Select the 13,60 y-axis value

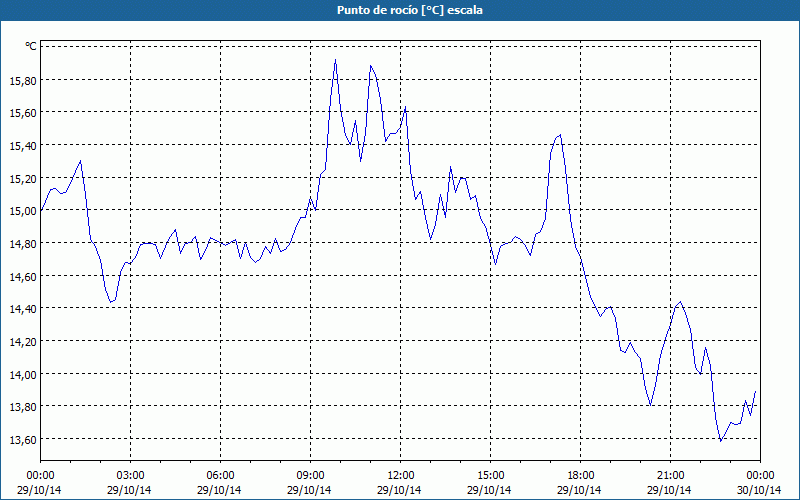(23, 439)
